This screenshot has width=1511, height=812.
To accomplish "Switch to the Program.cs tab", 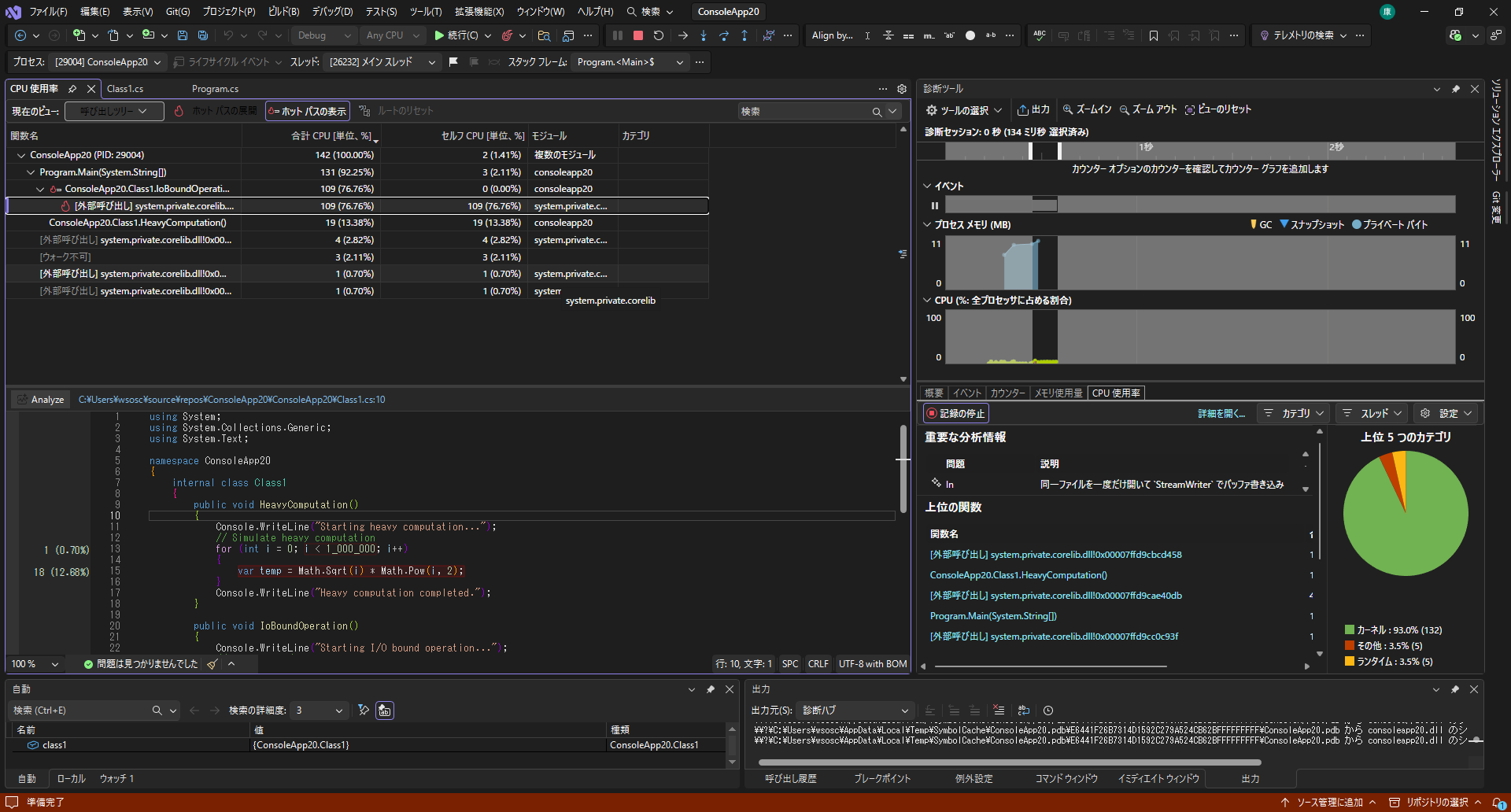I will pos(215,88).
